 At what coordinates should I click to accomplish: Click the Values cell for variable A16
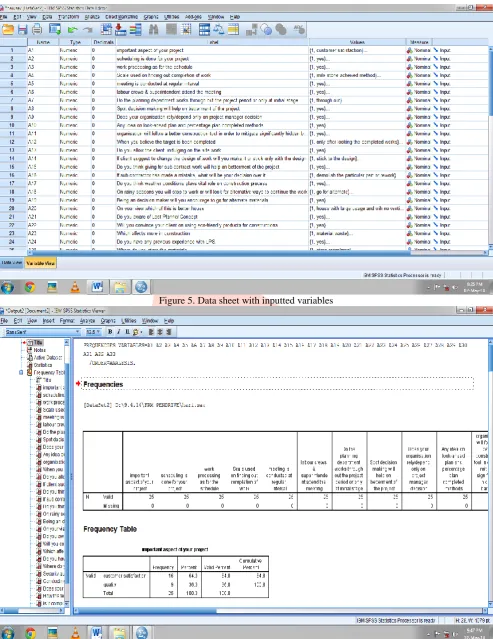(357, 175)
